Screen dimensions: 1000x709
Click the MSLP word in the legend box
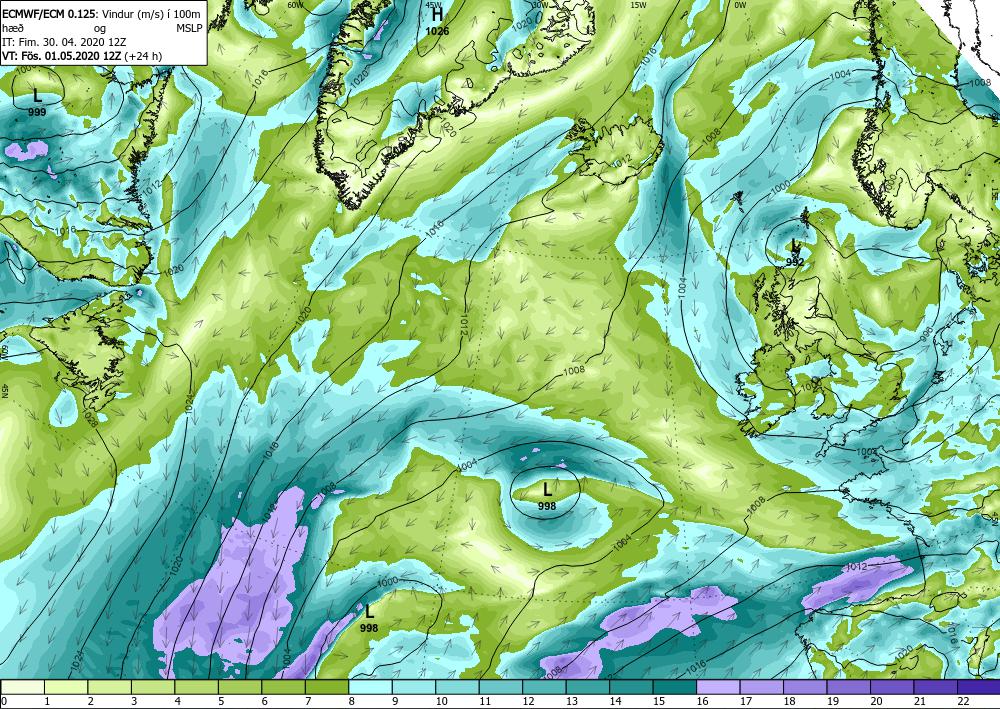pos(189,28)
